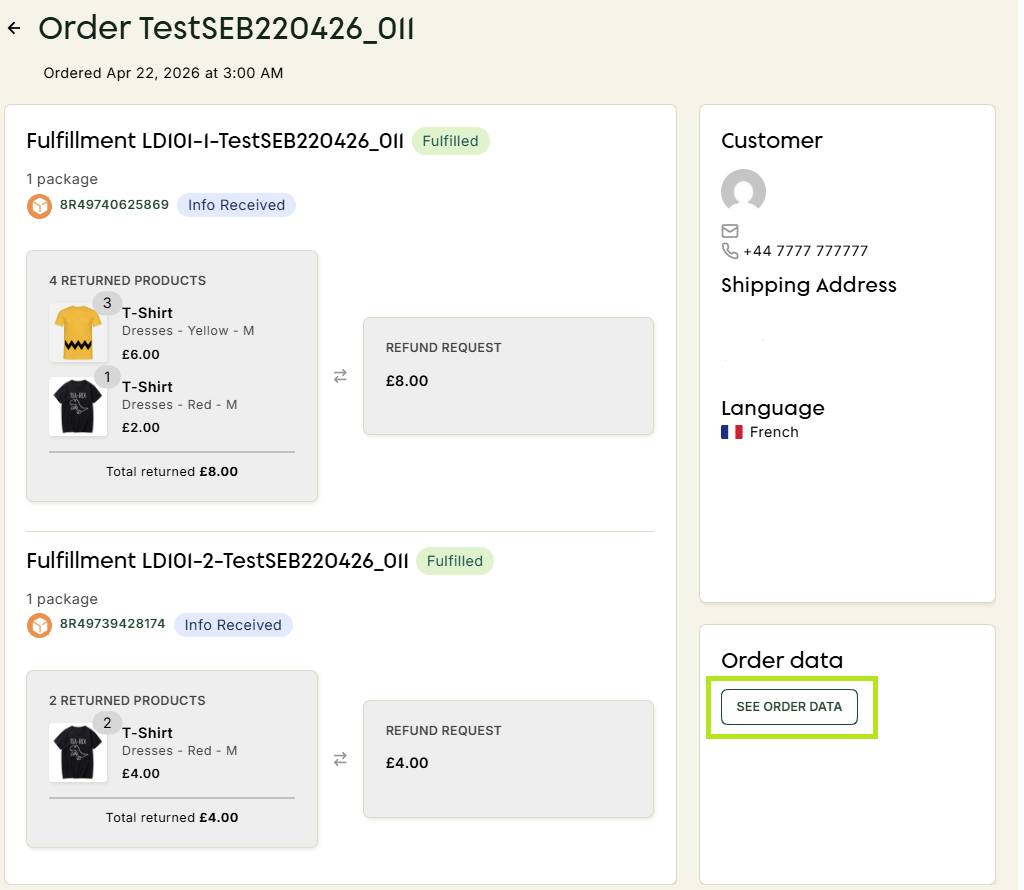Open tracking number 8R49740625869
The width and height of the screenshot is (1024, 890).
click(x=114, y=204)
